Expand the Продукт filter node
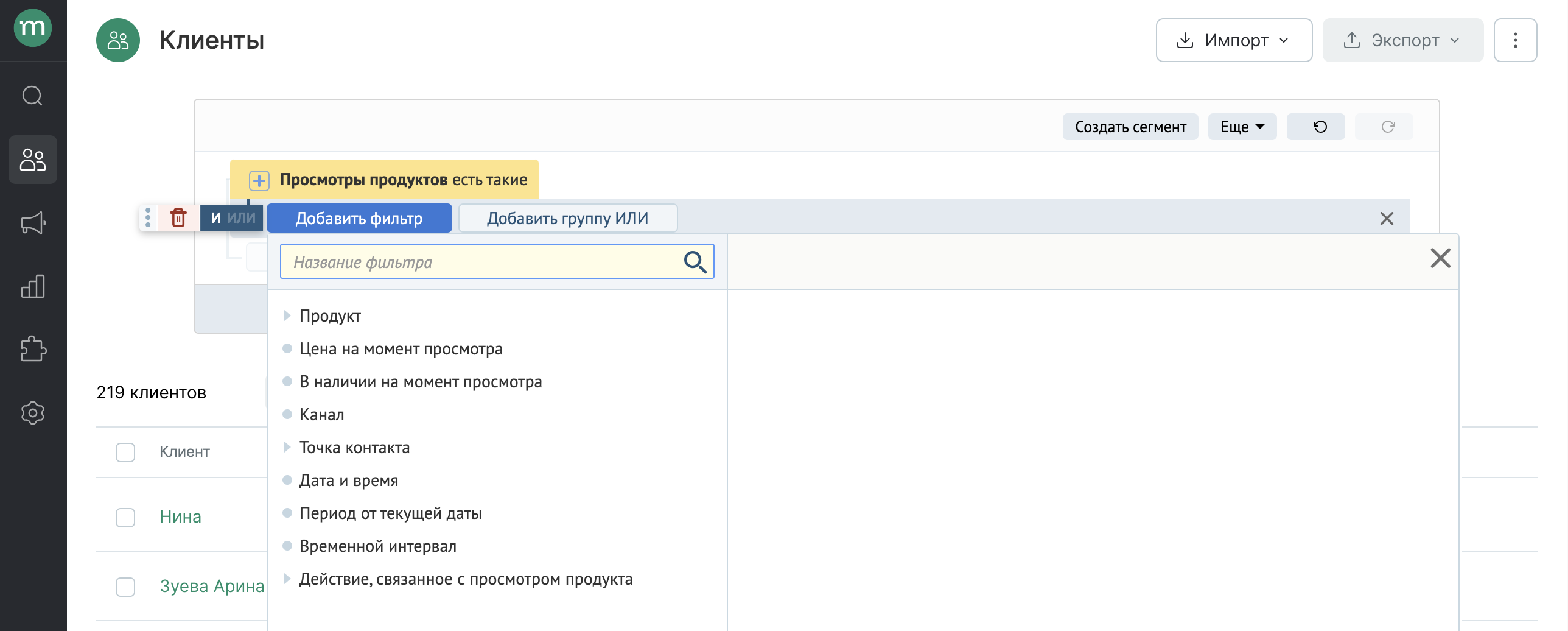Screen dimensions: 1568x631 coord(287,315)
